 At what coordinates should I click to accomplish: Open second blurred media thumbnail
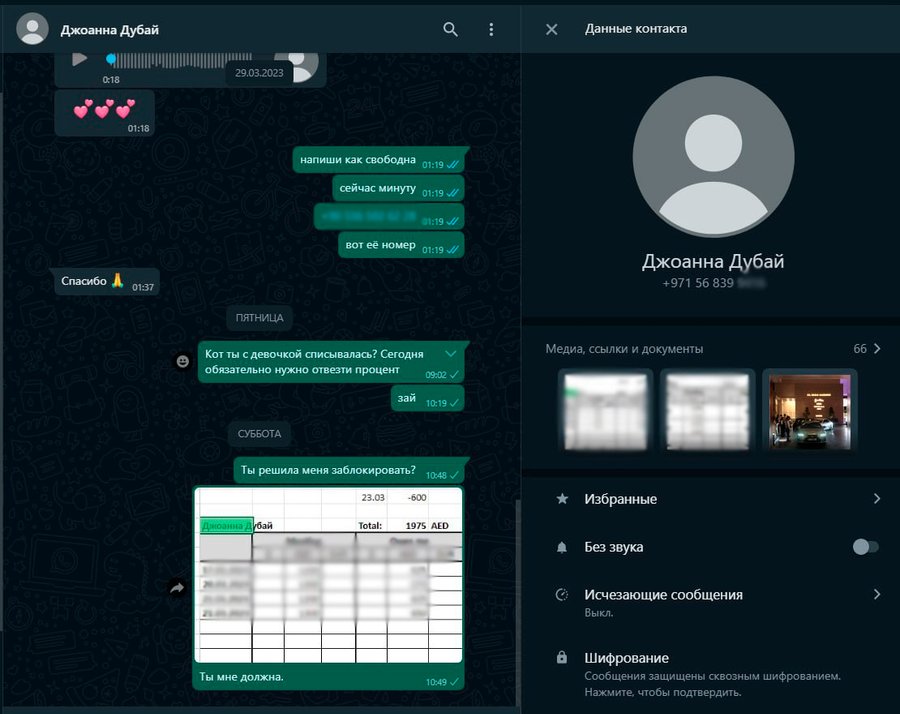pyautogui.click(x=707, y=411)
